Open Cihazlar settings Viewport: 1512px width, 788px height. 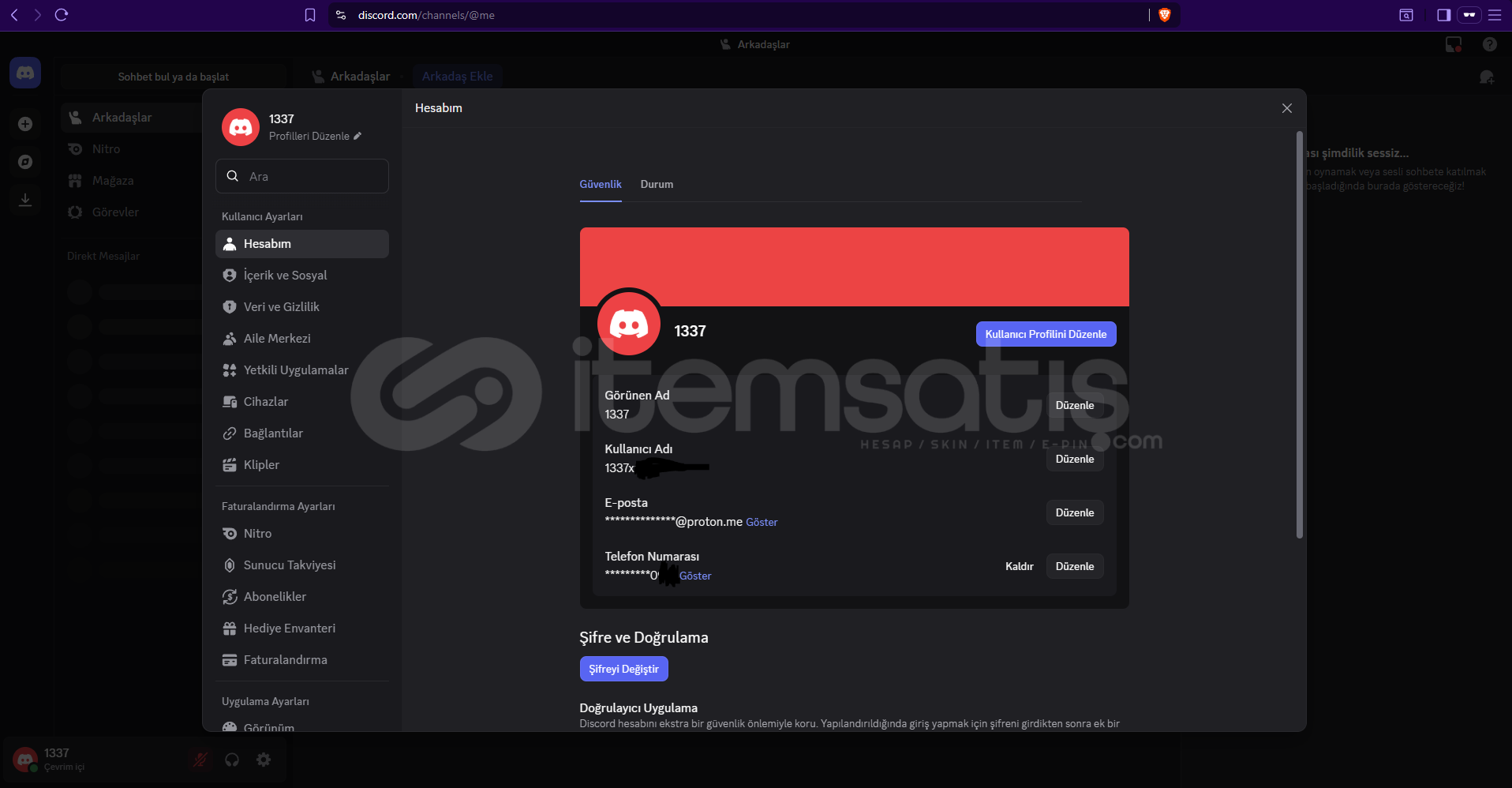(x=302, y=402)
